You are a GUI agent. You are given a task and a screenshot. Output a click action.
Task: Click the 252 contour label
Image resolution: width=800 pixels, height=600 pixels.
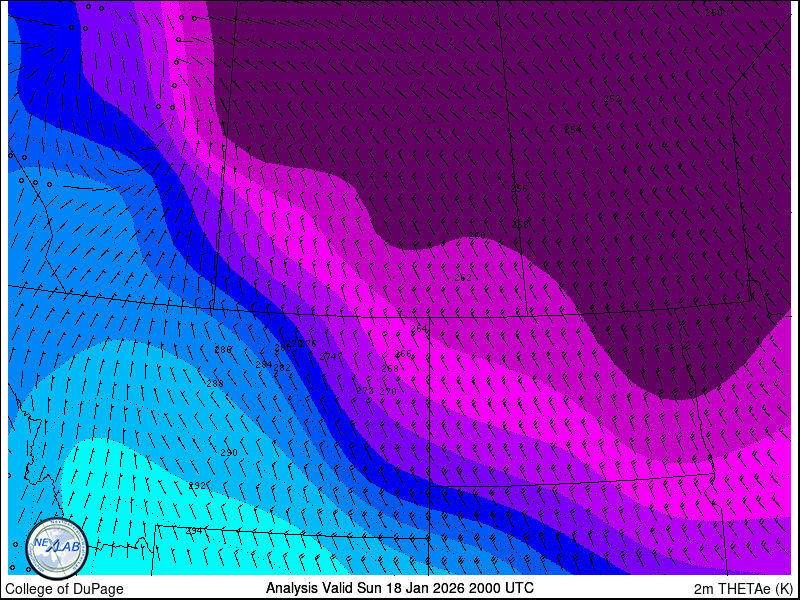coord(612,98)
